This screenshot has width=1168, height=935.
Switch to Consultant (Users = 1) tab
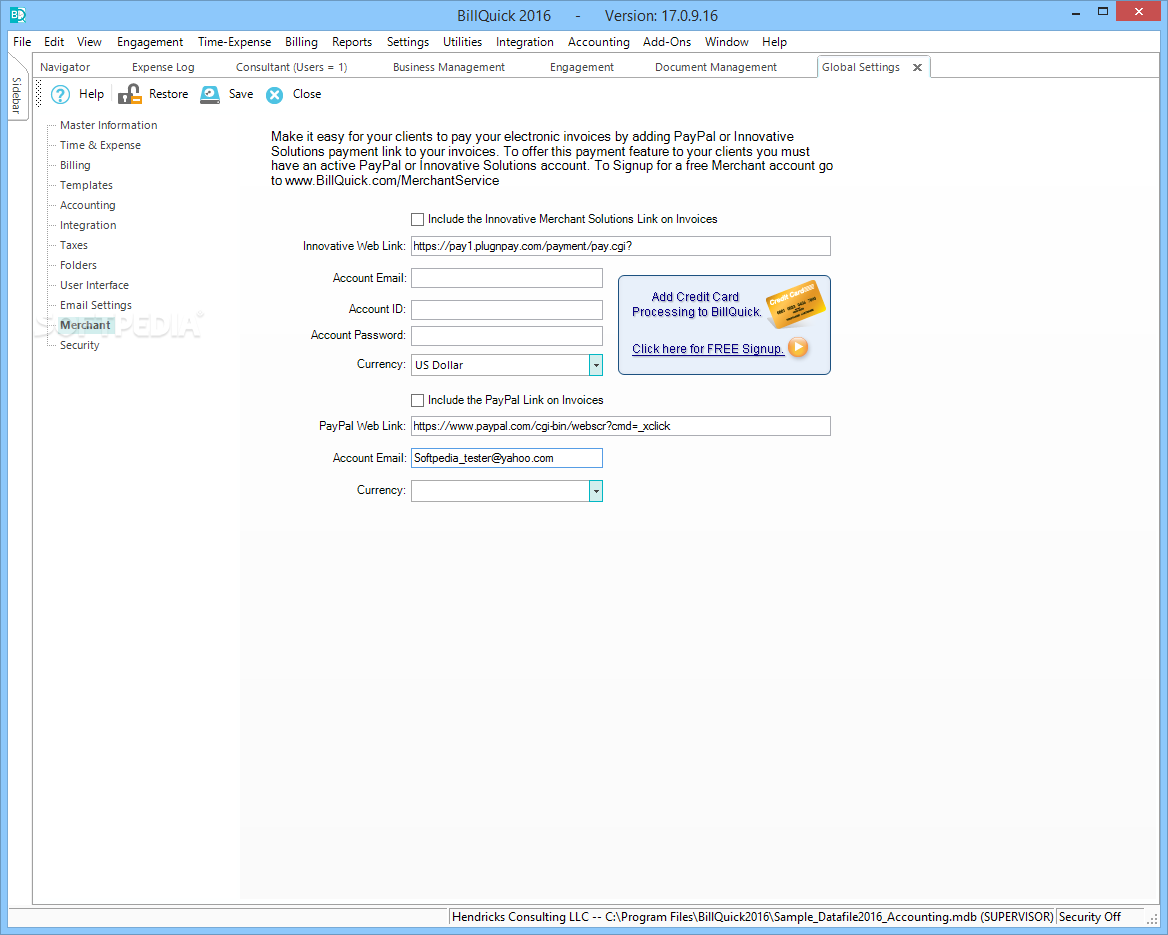pyautogui.click(x=291, y=67)
